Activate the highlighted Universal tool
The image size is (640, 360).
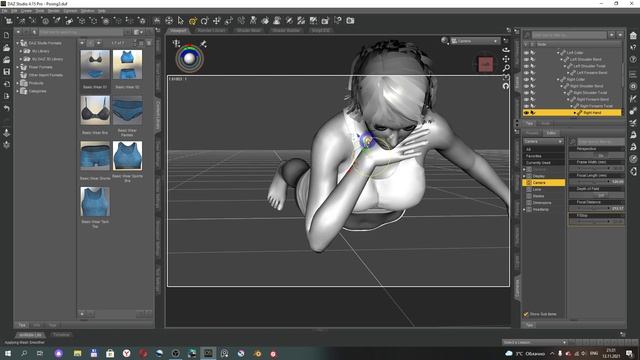tap(193, 20)
